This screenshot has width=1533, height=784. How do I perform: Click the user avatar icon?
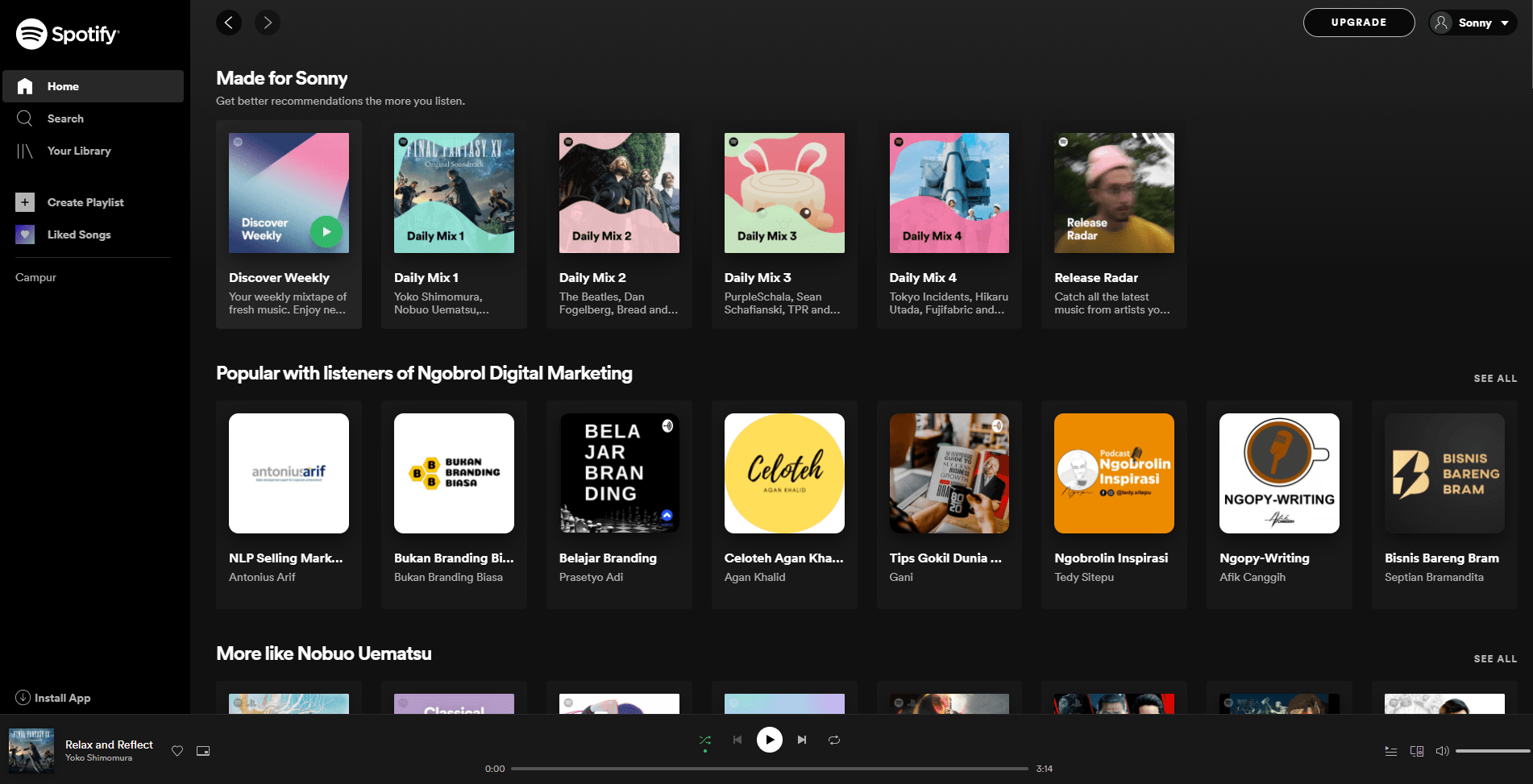tap(1441, 23)
